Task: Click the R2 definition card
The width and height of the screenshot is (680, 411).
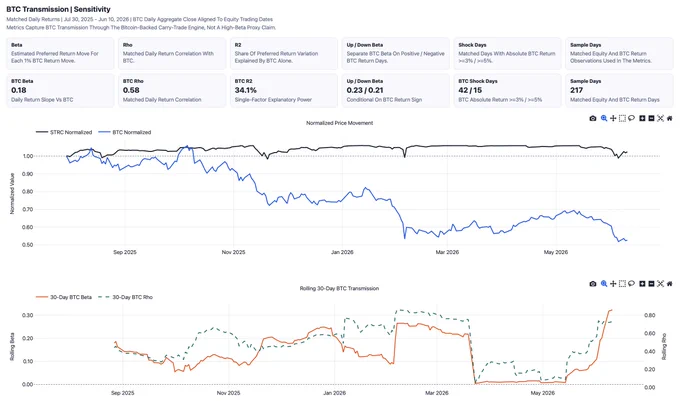Action: [284, 53]
